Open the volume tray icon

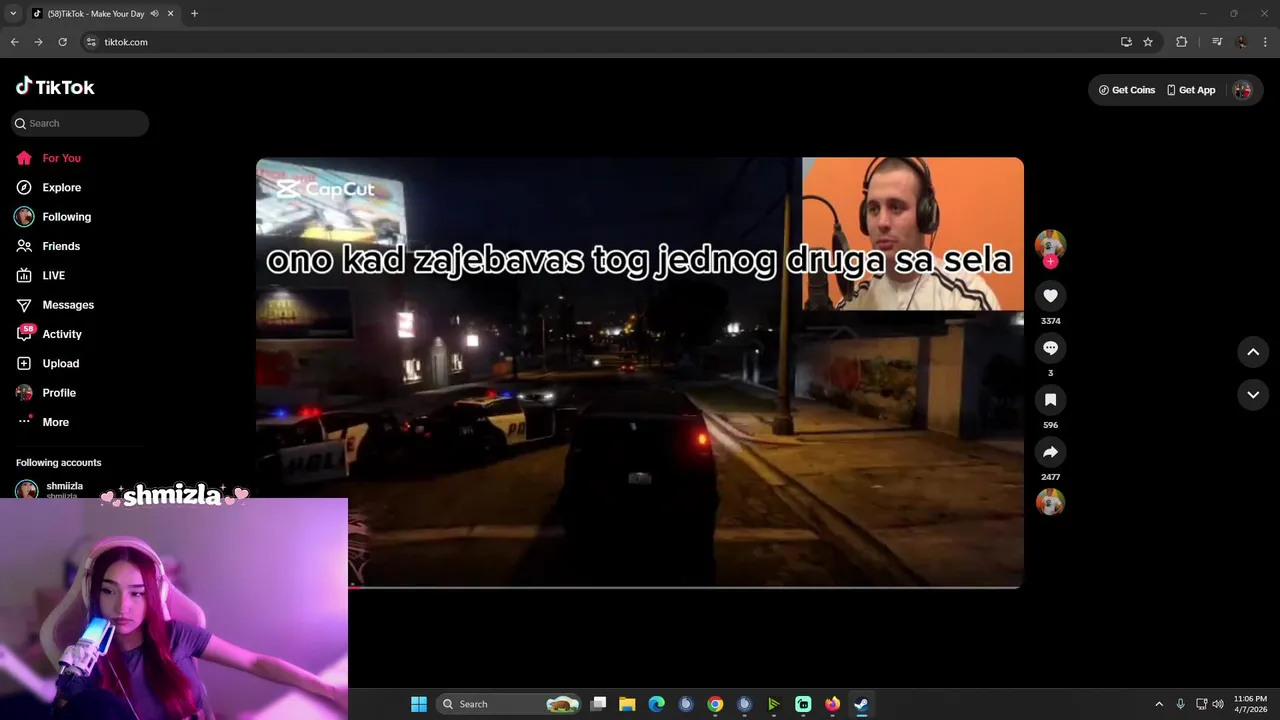click(1217, 704)
